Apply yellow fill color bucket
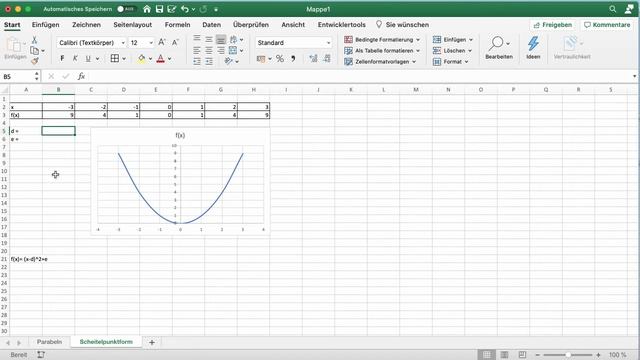This screenshot has width=640, height=360. pyautogui.click(x=142, y=58)
